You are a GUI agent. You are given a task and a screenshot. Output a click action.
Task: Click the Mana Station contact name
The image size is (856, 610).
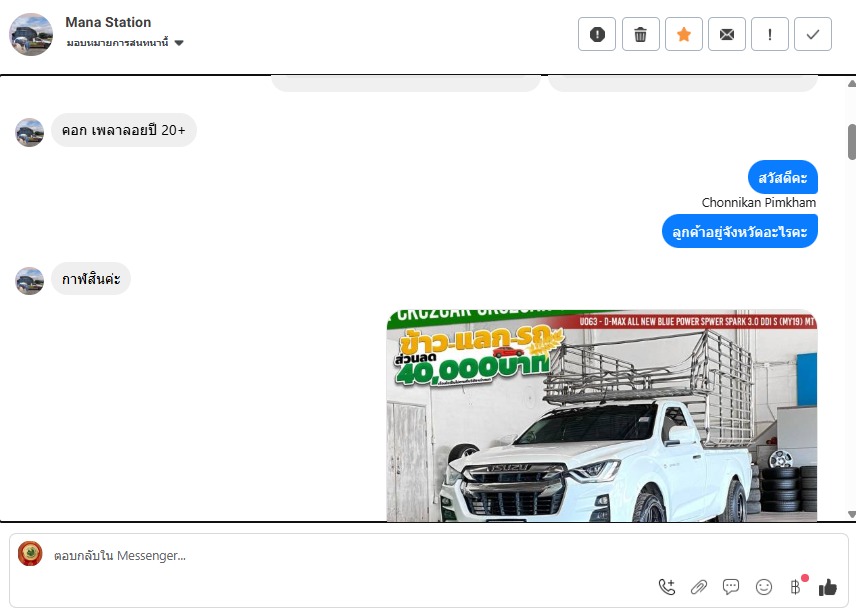tap(108, 22)
